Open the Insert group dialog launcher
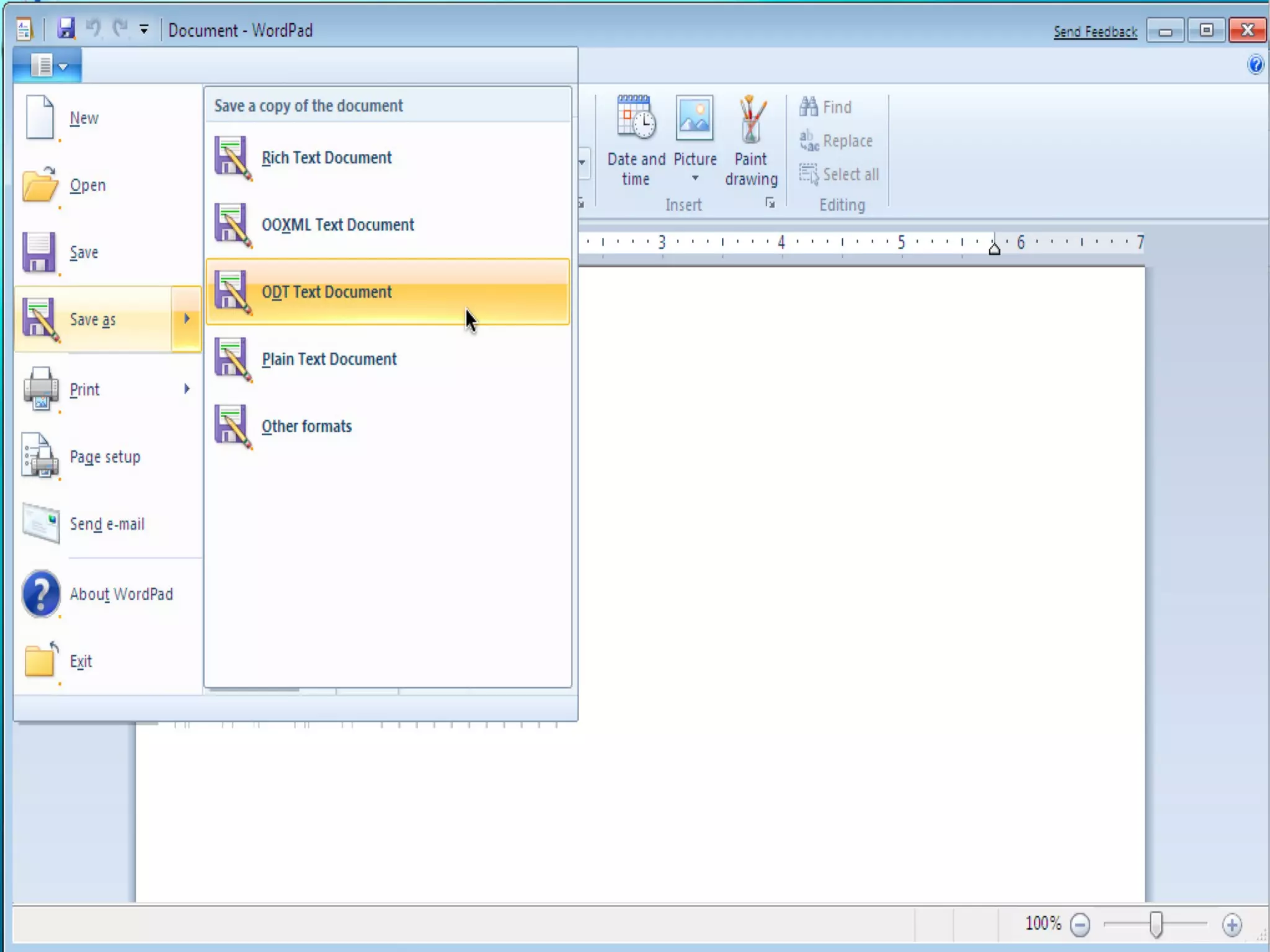 [x=770, y=203]
